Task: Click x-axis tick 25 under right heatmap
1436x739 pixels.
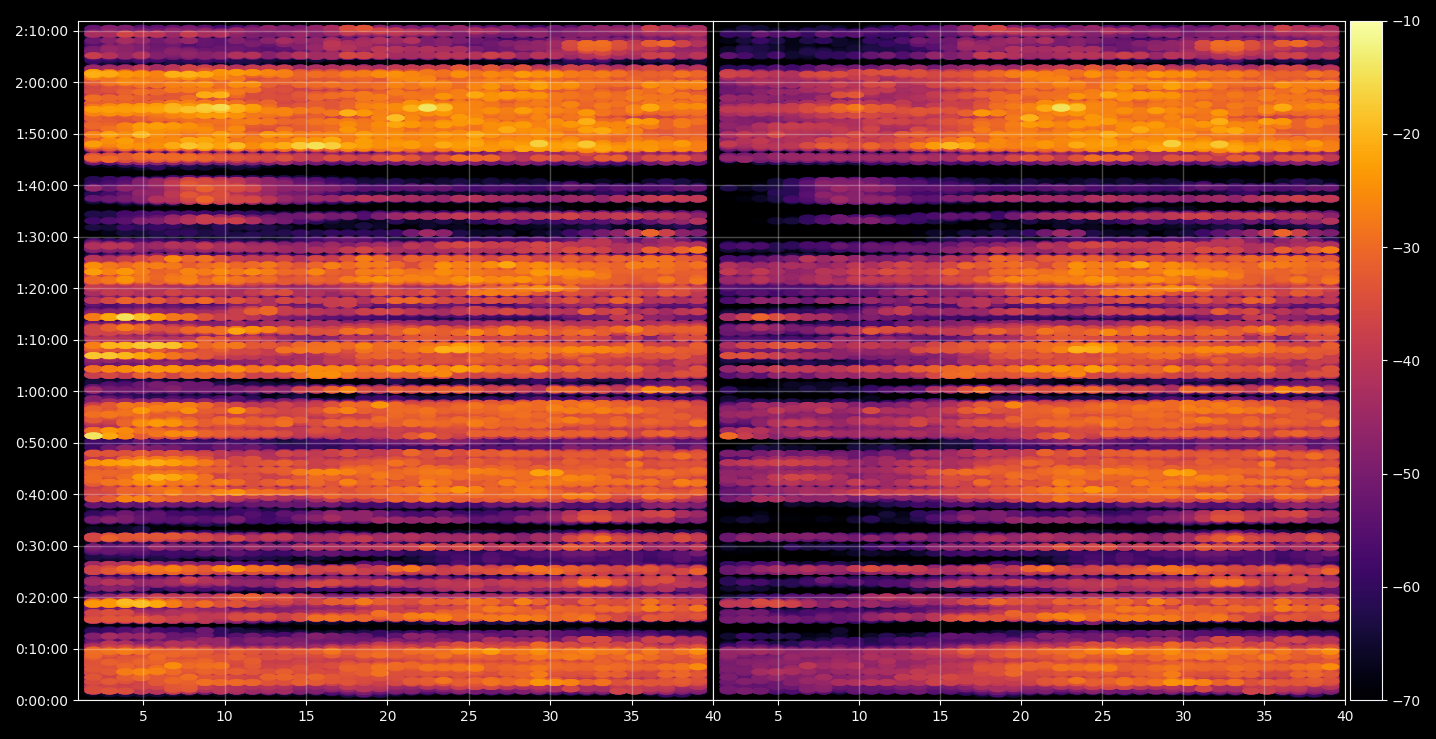Action: [1102, 716]
